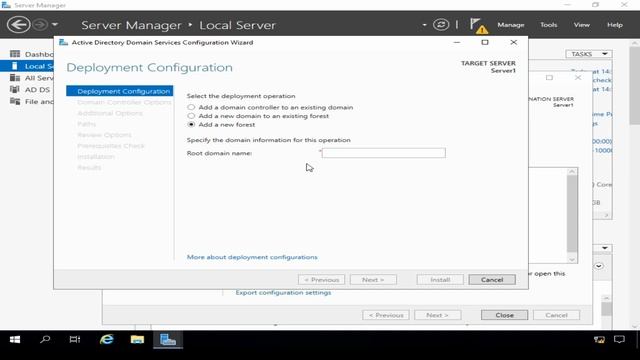
Task: Click the AD DS wizard Next button
Action: click(373, 280)
